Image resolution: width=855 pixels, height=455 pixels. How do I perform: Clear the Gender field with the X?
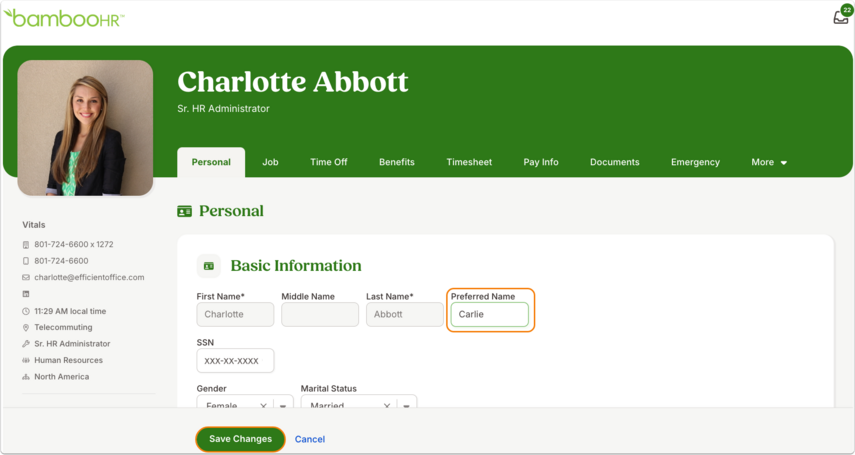pyautogui.click(x=263, y=405)
